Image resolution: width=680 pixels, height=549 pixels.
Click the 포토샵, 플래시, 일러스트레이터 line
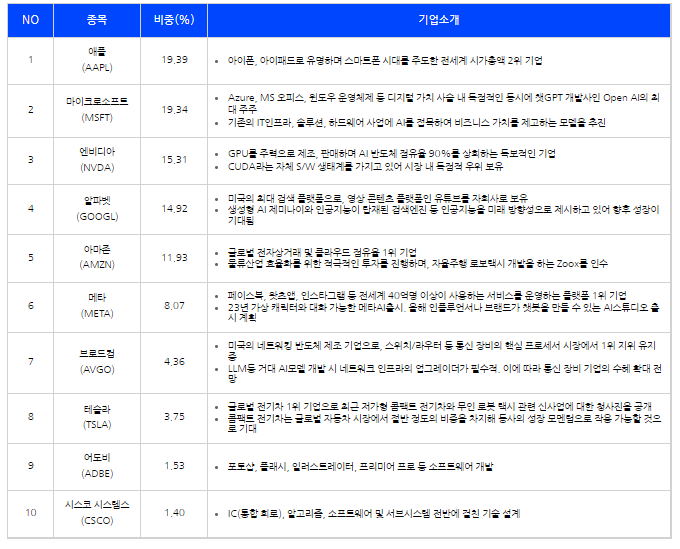coord(360,467)
